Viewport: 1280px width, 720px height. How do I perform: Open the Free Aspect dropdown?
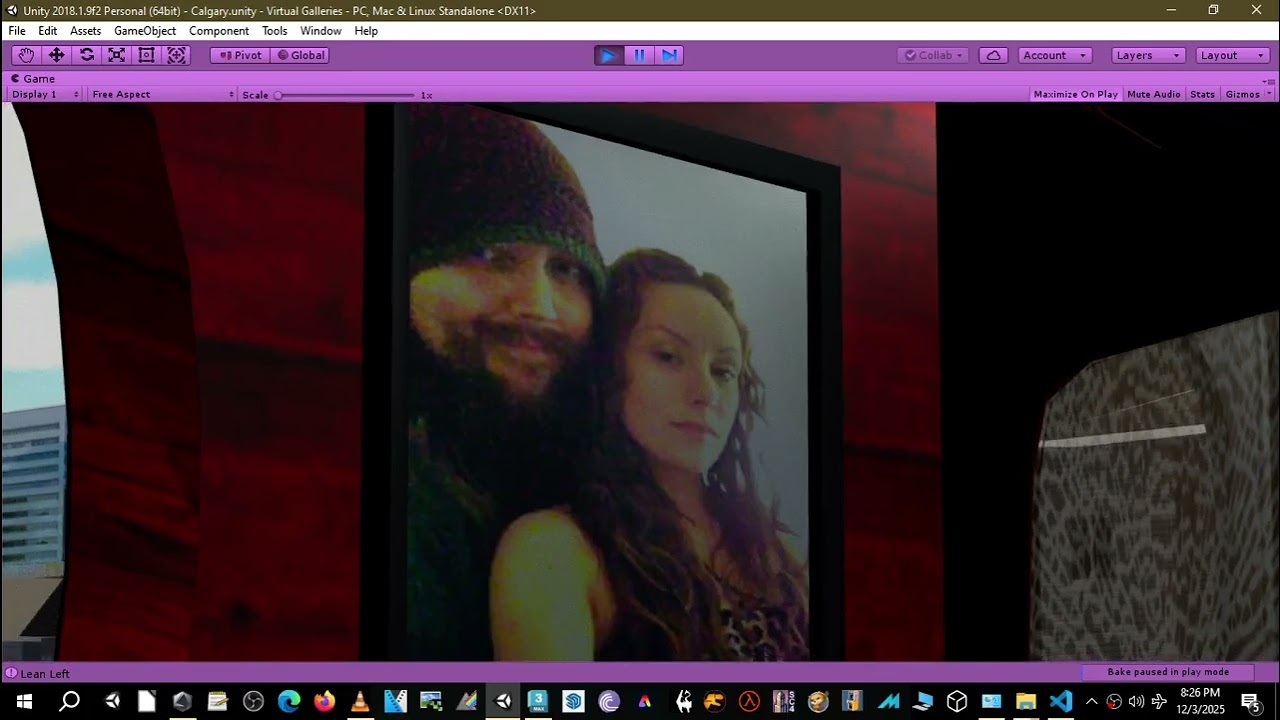pos(162,94)
